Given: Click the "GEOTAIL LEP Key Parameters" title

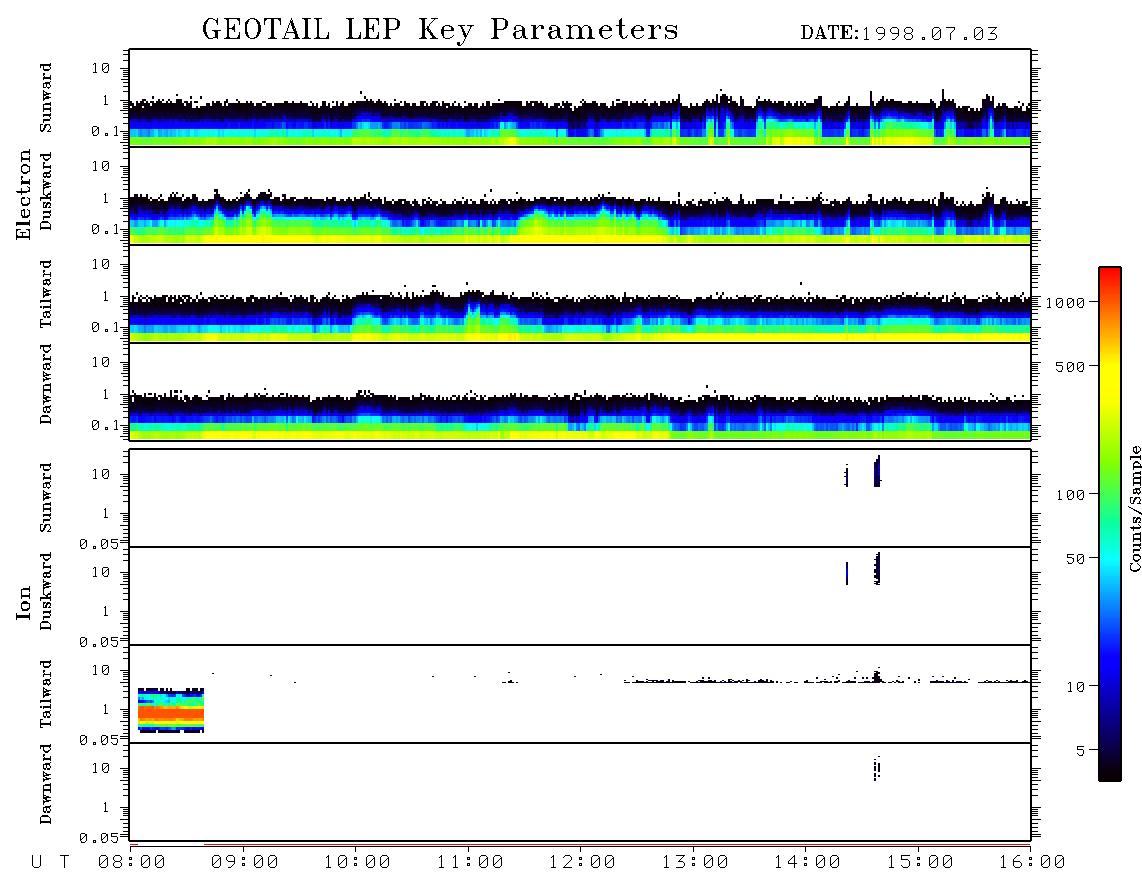Looking at the screenshot, I should [x=440, y=30].
